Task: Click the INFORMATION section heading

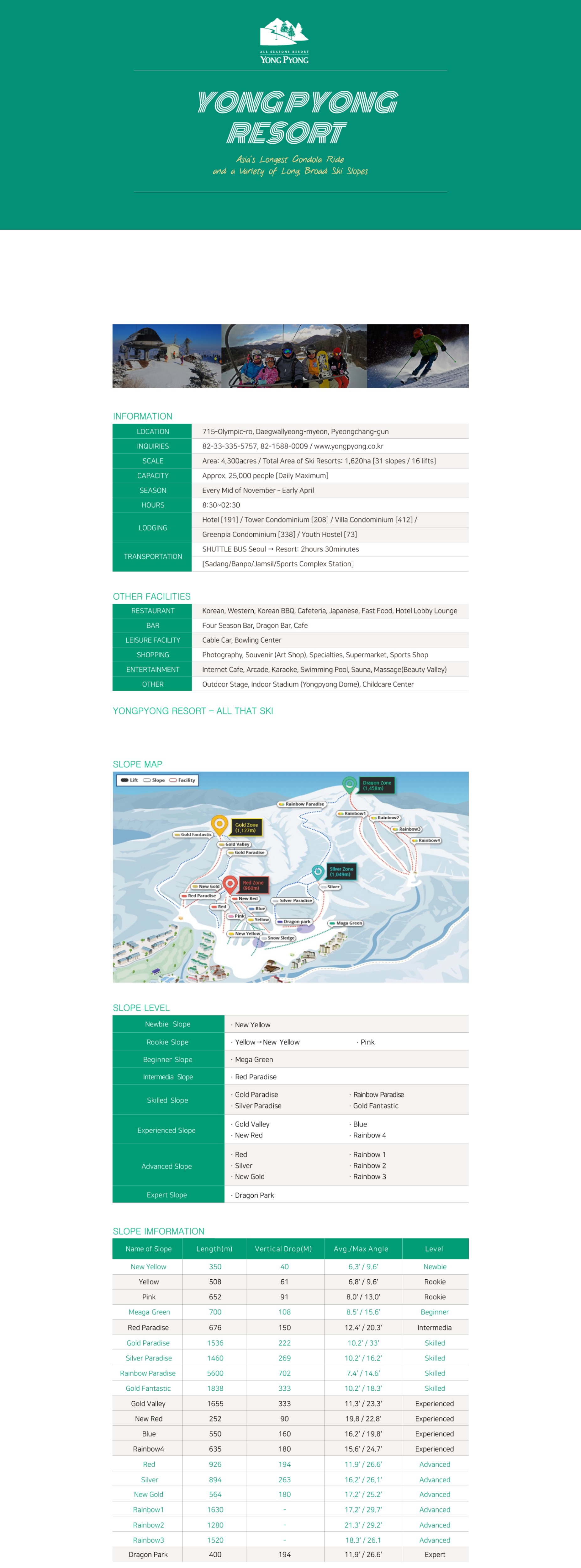Action: [x=142, y=416]
